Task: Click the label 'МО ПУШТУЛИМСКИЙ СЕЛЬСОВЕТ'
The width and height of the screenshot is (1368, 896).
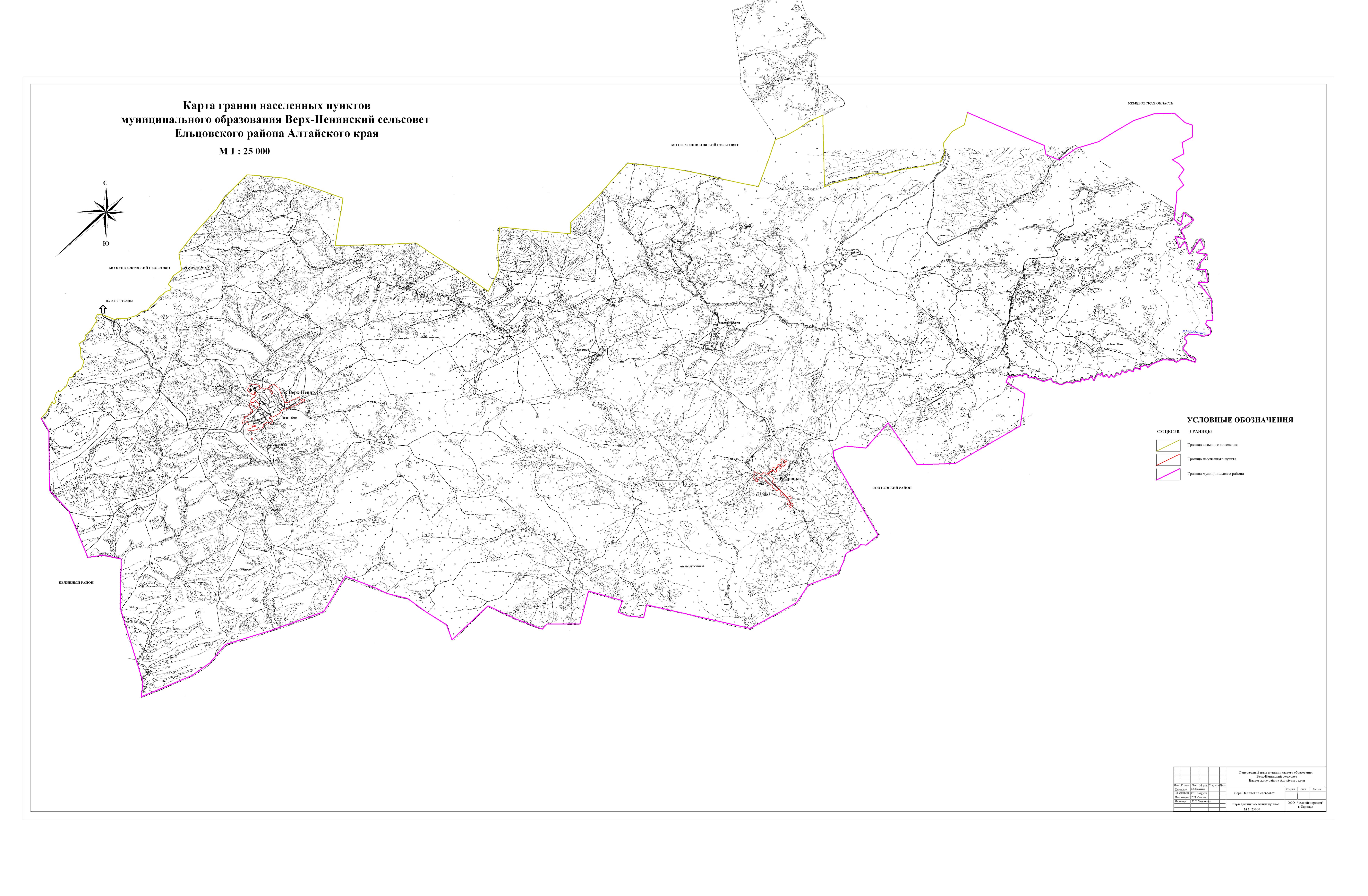Action: tap(140, 268)
